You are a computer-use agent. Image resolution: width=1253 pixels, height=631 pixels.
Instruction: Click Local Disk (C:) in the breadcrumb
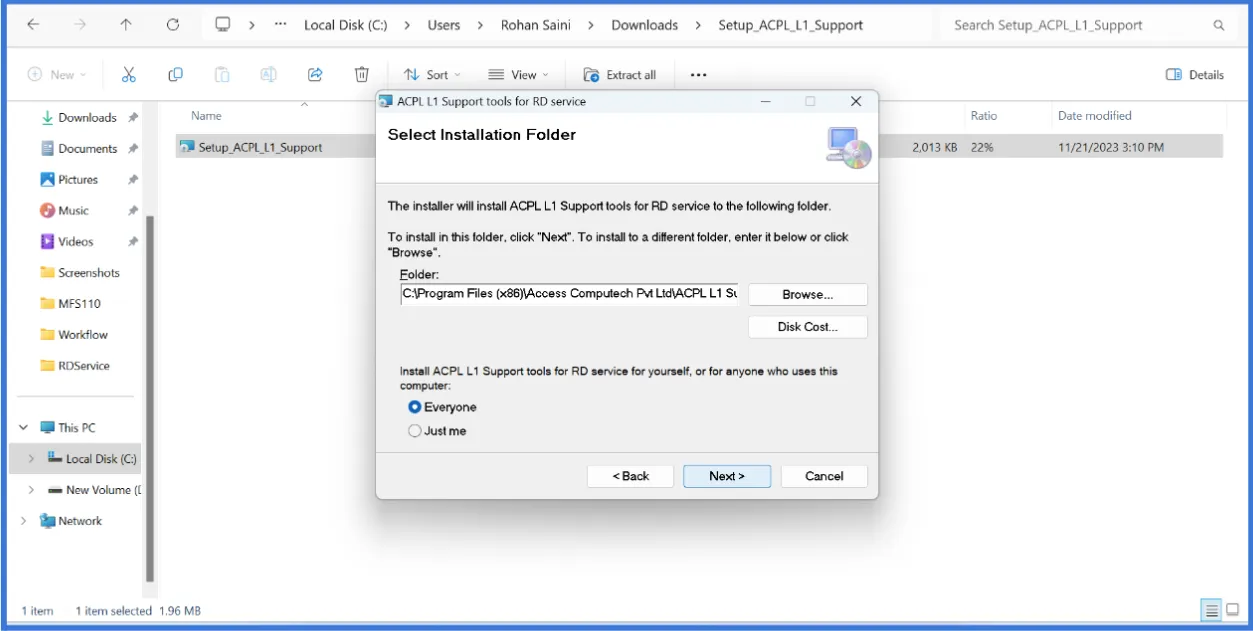point(345,25)
